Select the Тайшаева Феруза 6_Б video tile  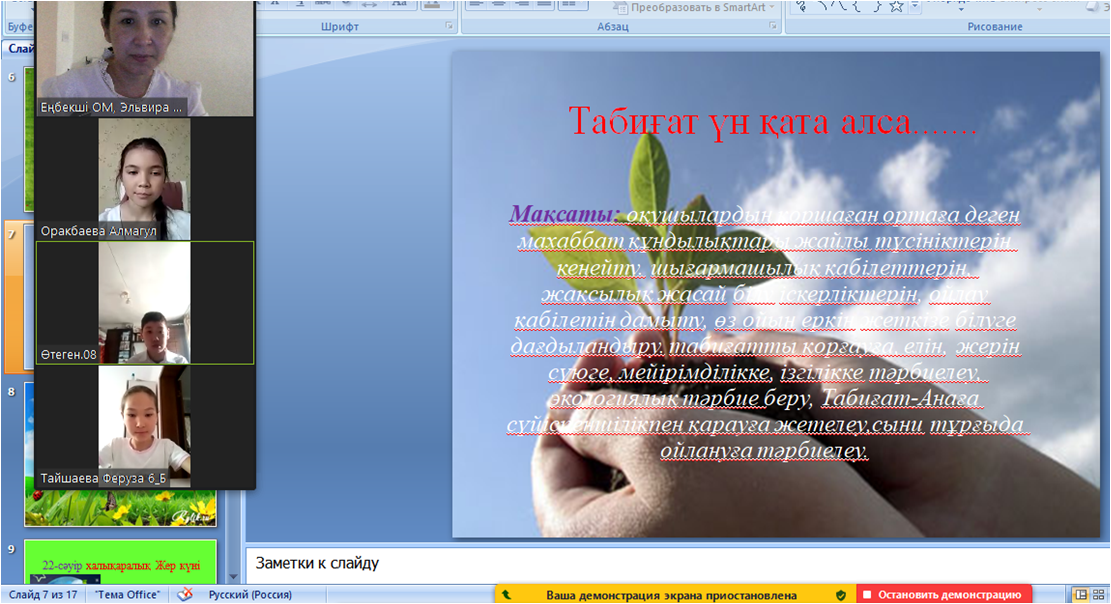point(145,427)
